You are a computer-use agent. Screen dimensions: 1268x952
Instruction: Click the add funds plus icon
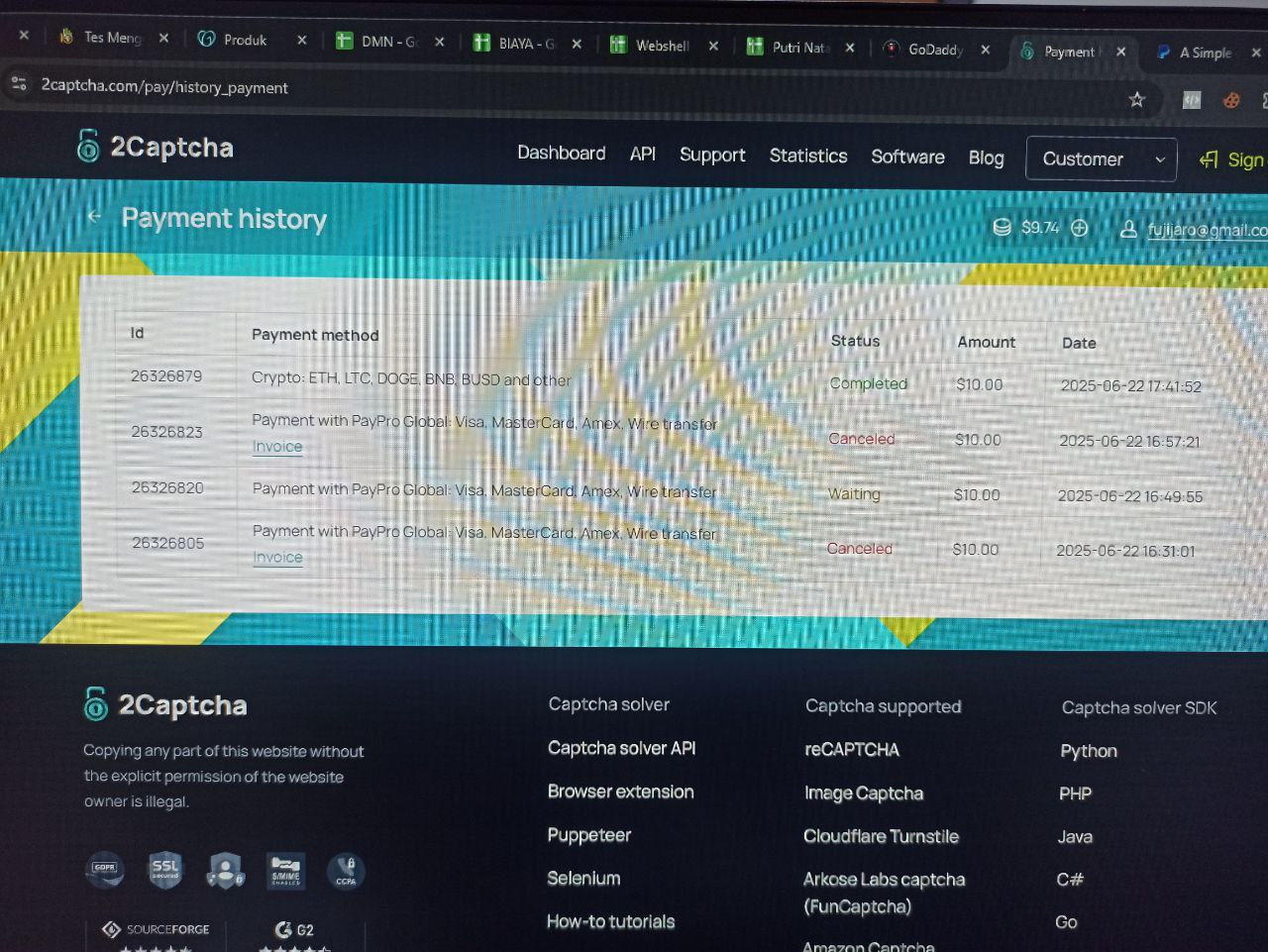[x=1080, y=228]
